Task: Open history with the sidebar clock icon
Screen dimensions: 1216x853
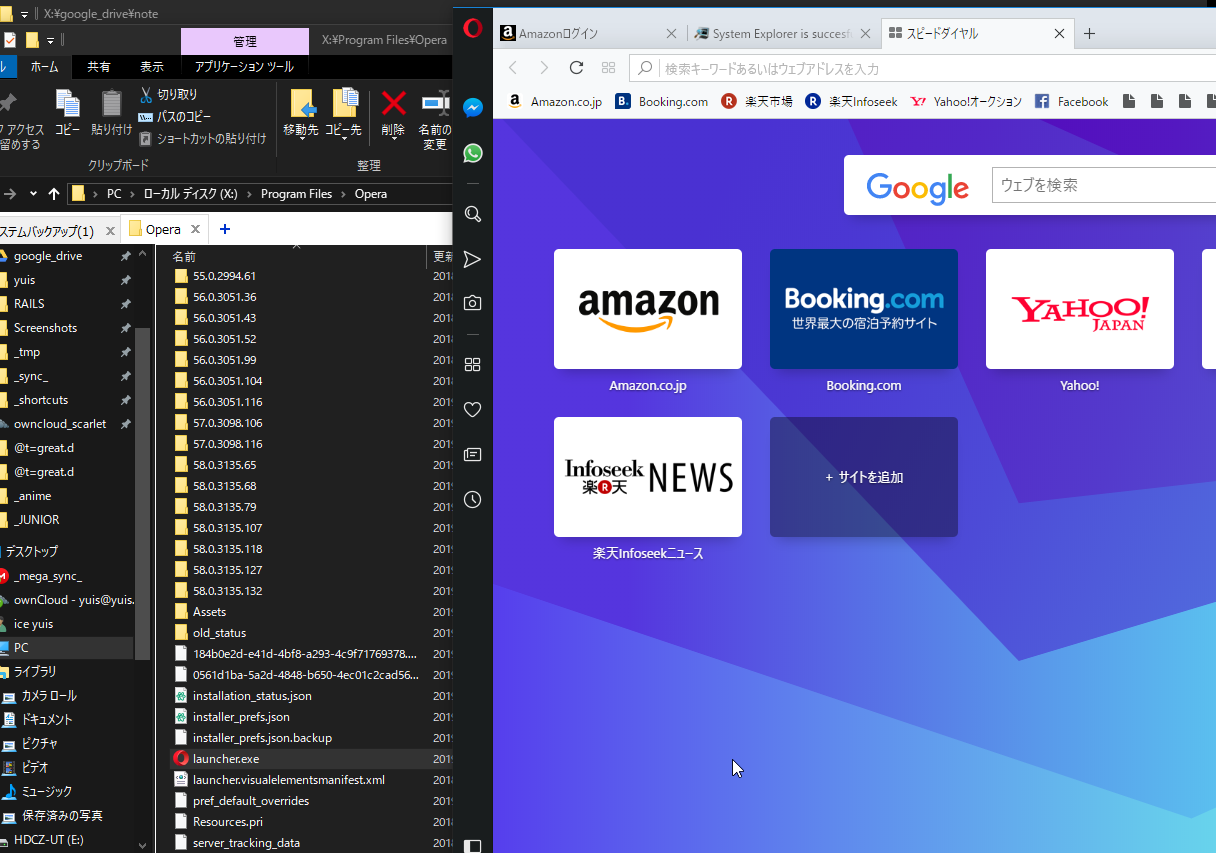Action: click(473, 499)
